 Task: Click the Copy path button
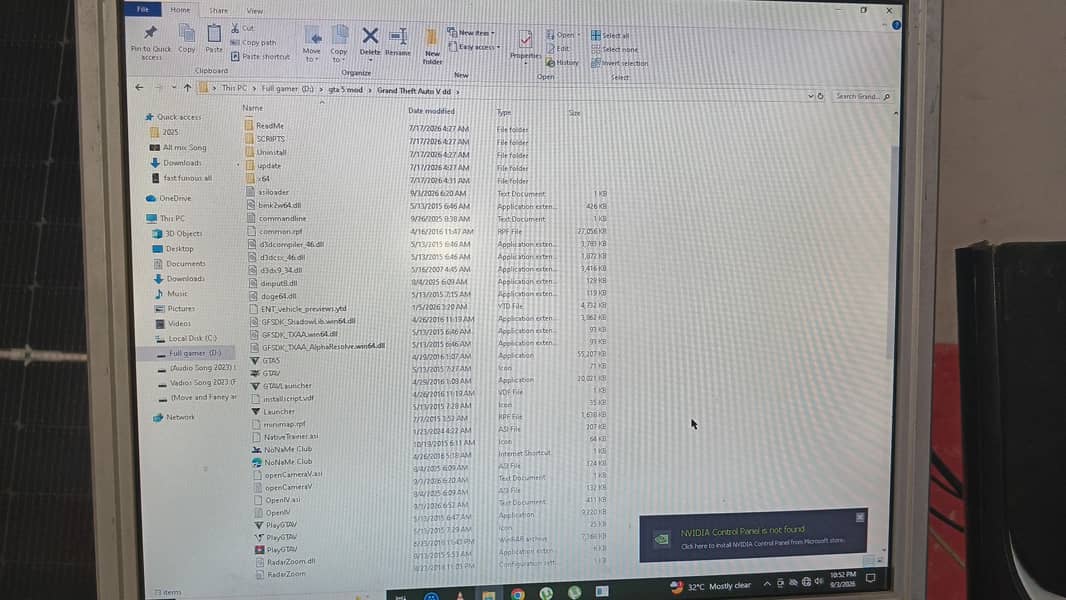point(254,42)
